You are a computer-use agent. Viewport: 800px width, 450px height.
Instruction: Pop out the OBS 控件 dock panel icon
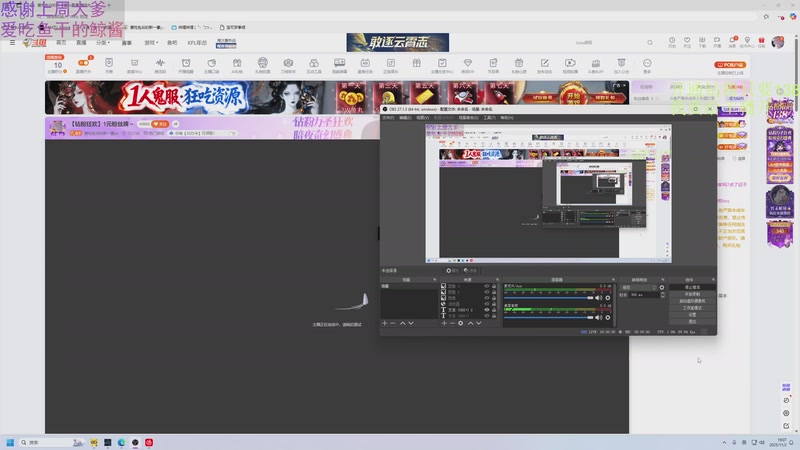(713, 280)
